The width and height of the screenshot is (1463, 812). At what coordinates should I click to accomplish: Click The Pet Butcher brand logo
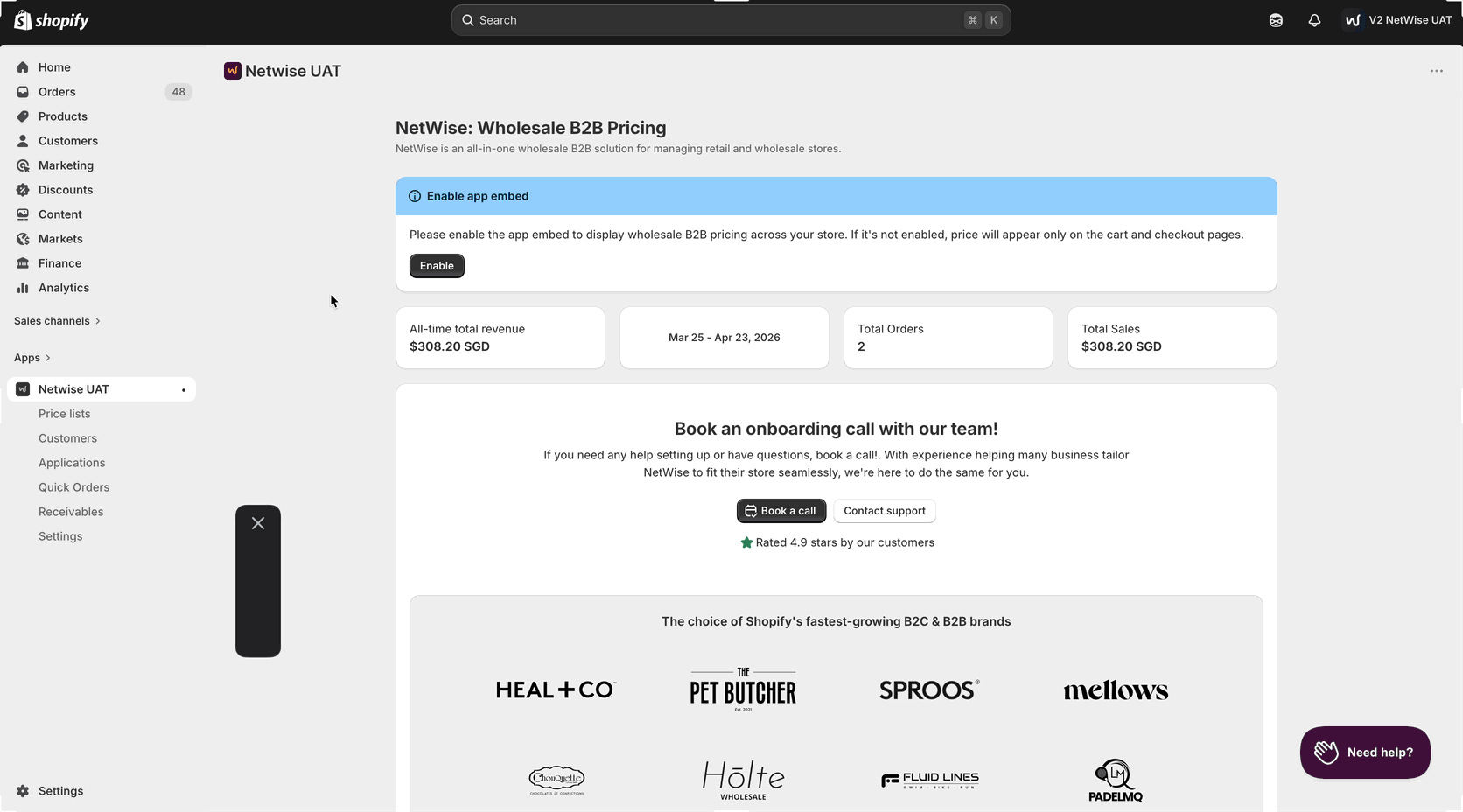(743, 690)
